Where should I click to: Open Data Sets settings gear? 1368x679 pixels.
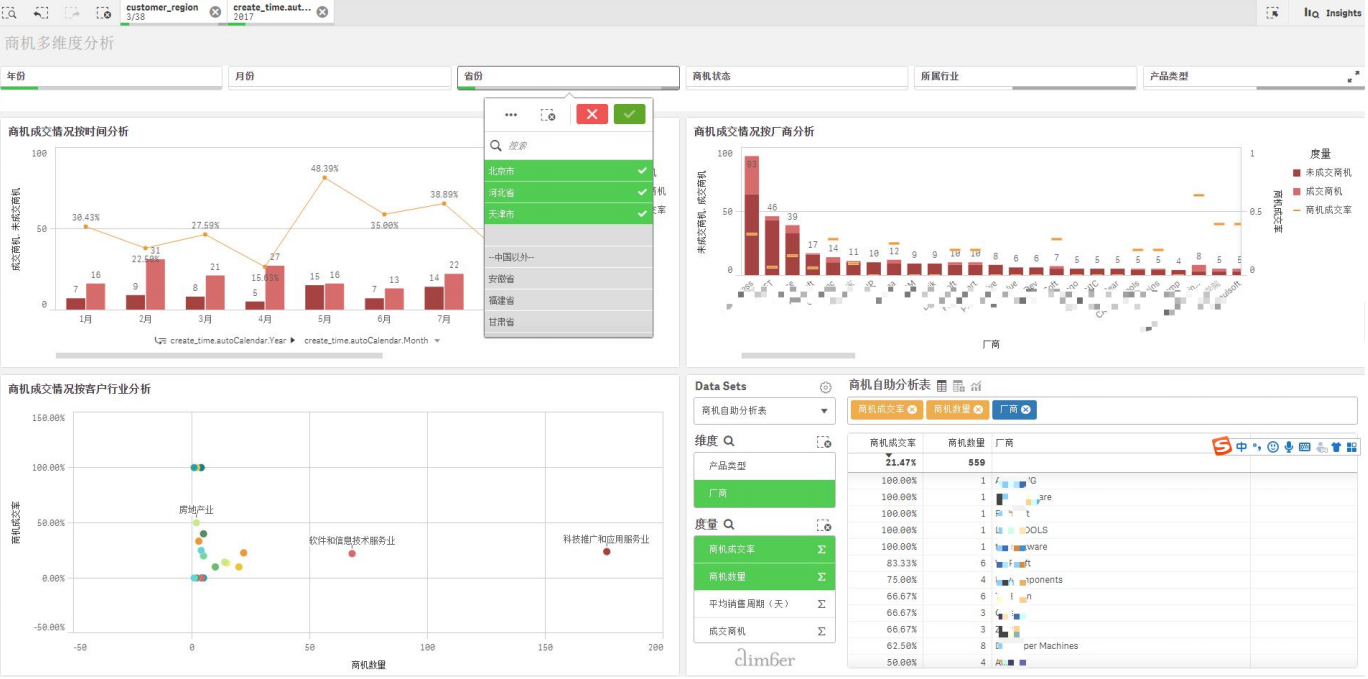point(825,387)
